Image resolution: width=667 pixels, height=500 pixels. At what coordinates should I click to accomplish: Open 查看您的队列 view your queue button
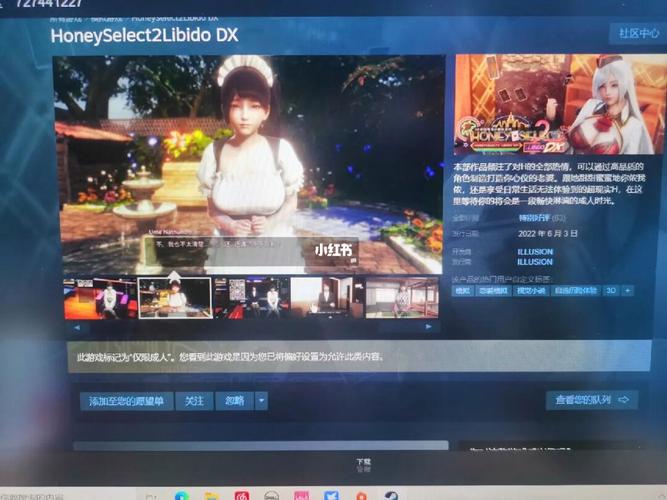592,400
